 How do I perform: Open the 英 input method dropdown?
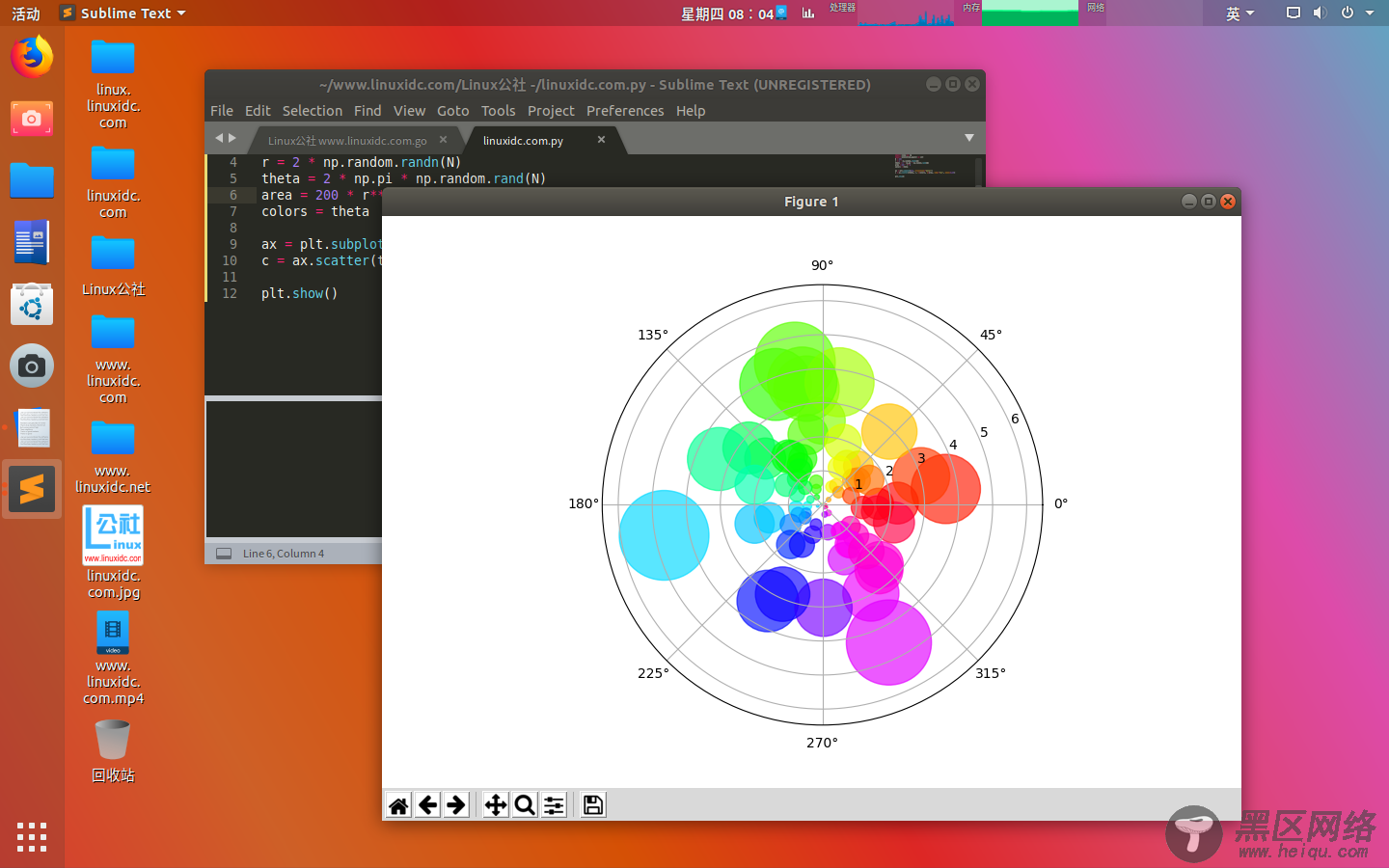click(x=1239, y=14)
